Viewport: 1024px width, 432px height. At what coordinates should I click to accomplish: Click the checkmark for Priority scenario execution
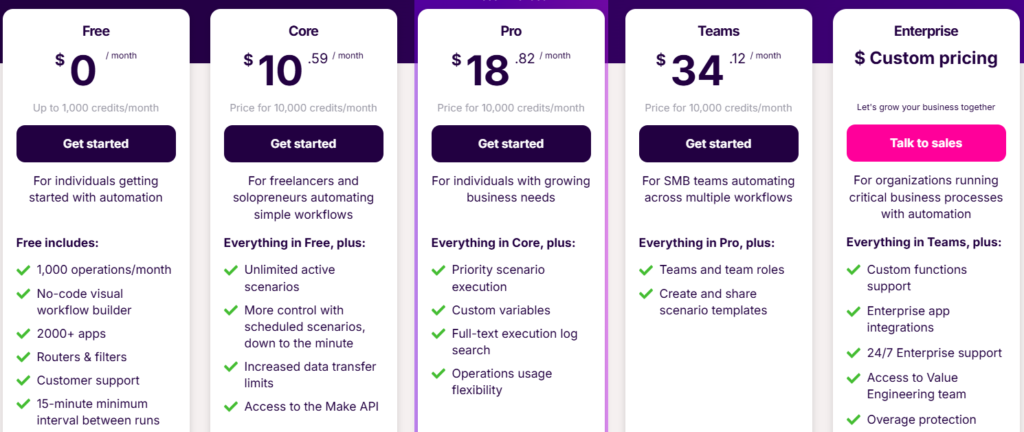click(x=438, y=270)
